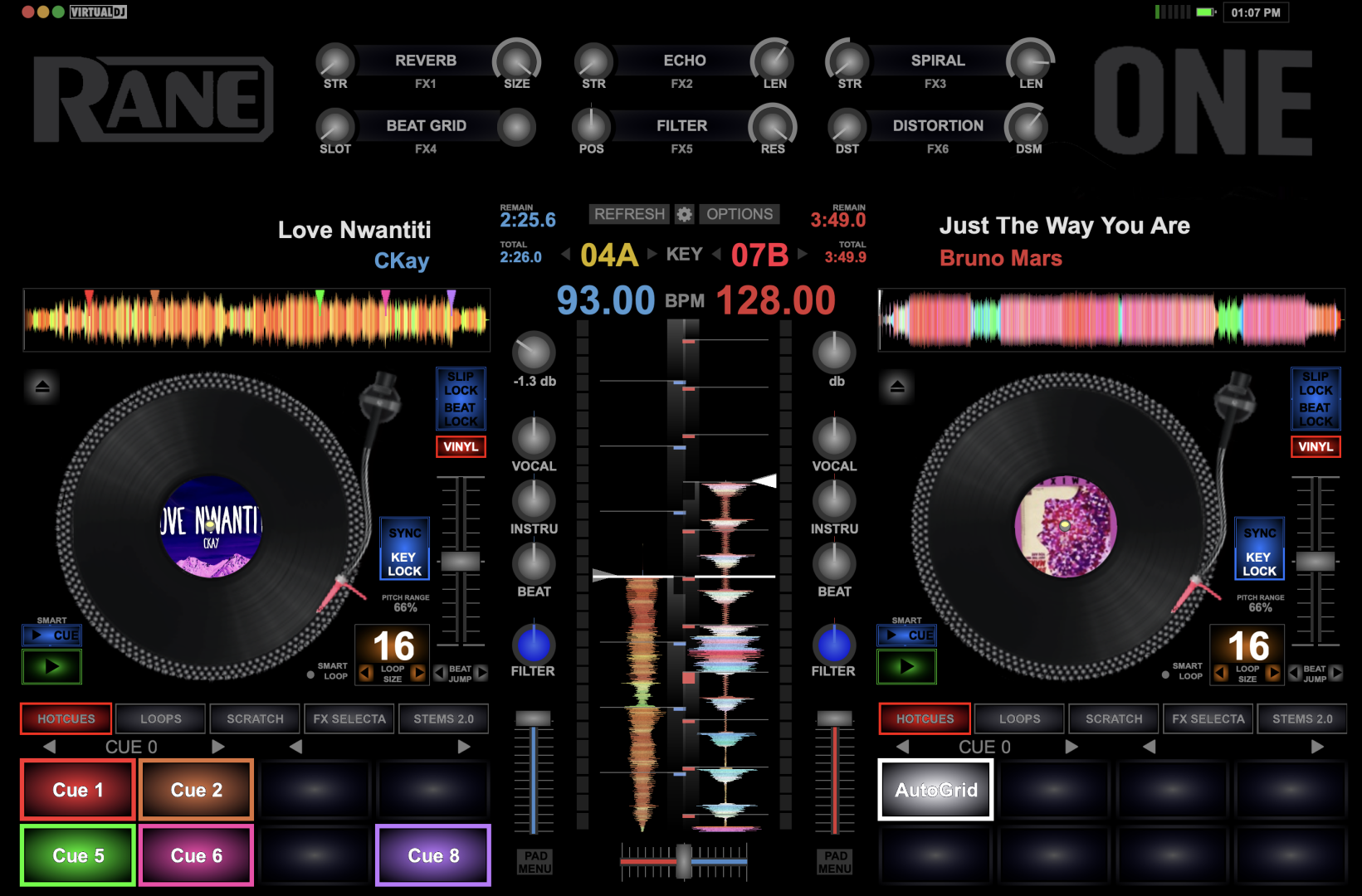Adjust the DISTORTION DSM knob
Viewport: 1362px width, 896px height.
pyautogui.click(x=1028, y=127)
